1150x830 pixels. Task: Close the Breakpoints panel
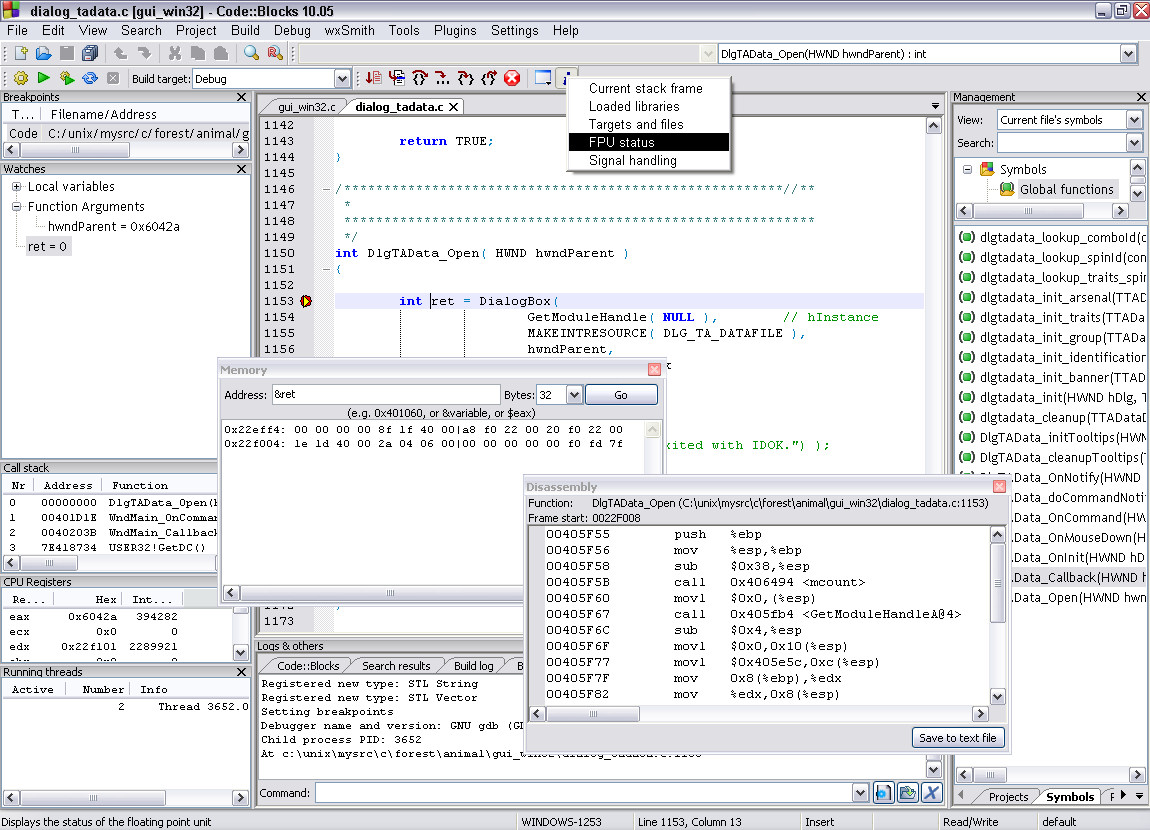[241, 97]
